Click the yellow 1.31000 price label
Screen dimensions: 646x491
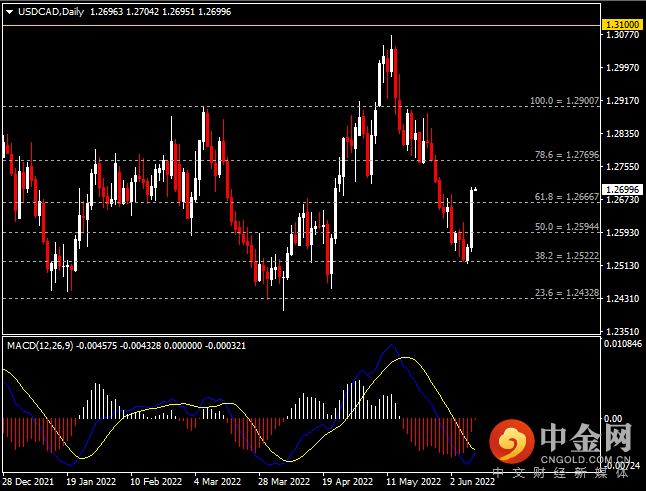tap(623, 25)
